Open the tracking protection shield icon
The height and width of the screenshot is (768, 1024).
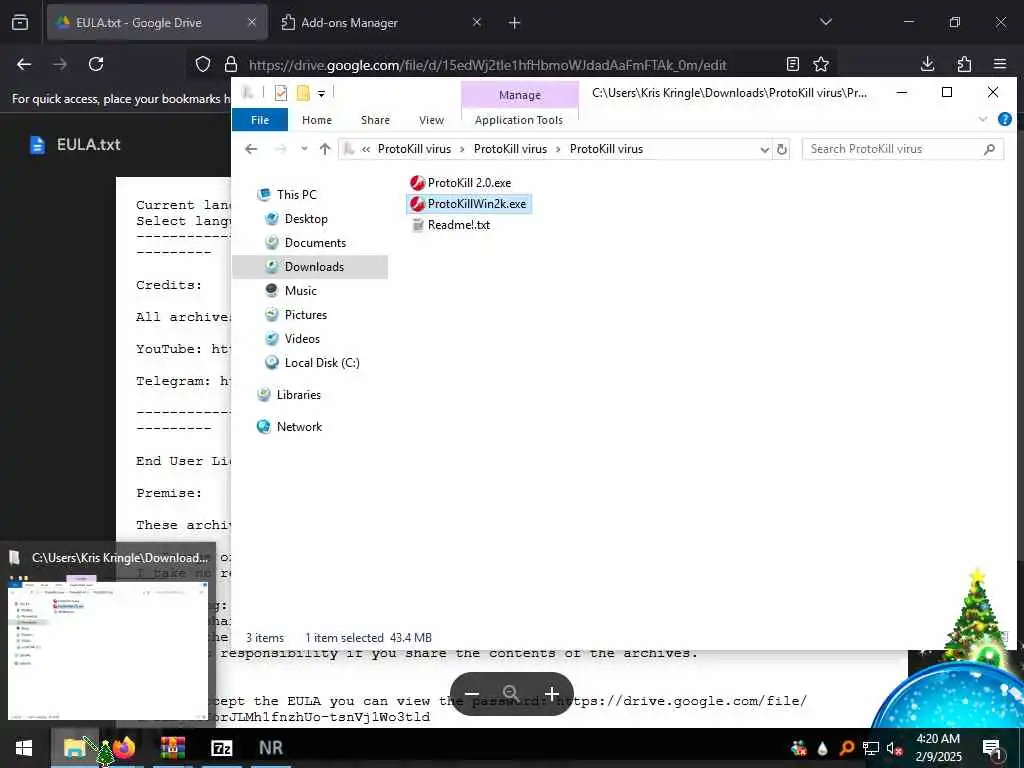203,64
